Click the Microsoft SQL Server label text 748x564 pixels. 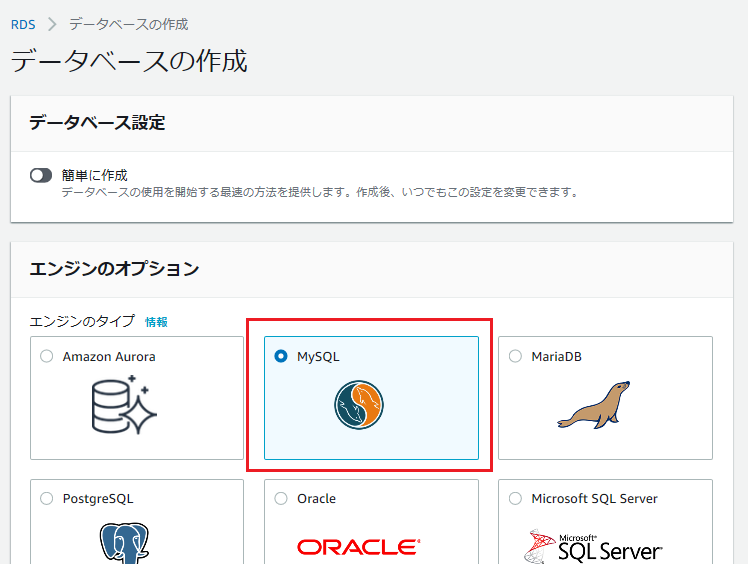[x=594, y=499]
